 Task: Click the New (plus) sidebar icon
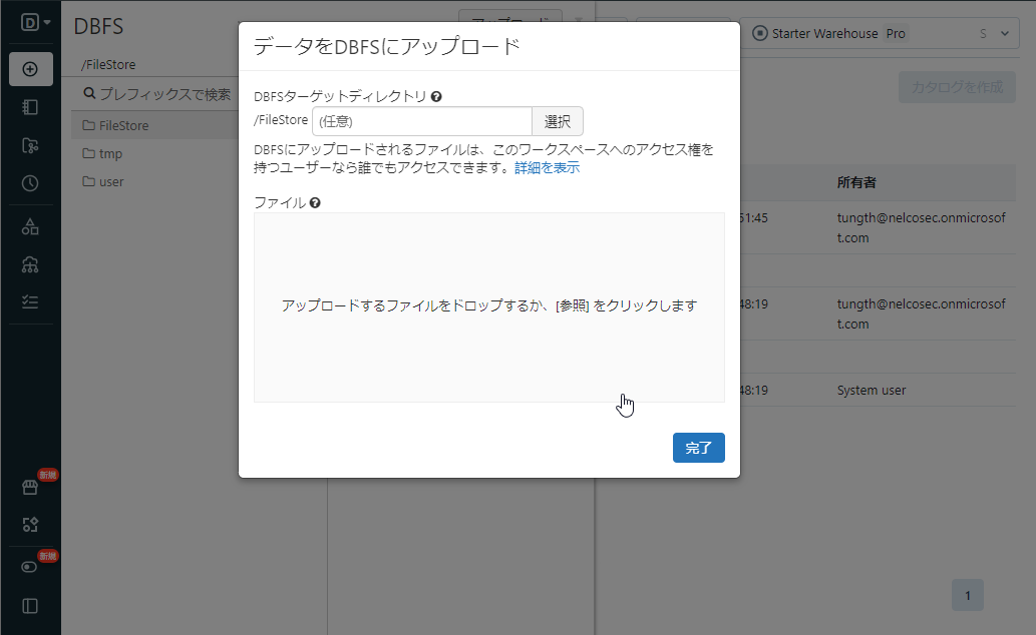tap(30, 69)
